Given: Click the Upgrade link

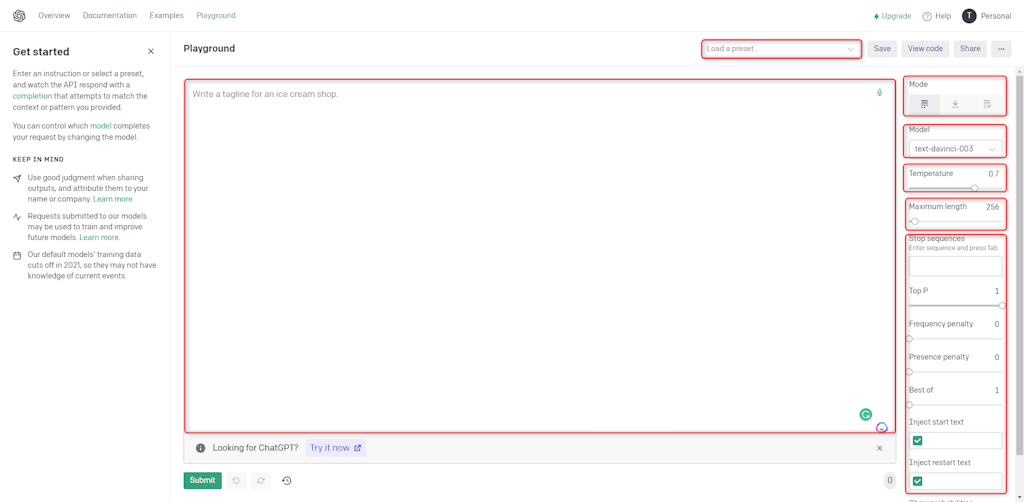Looking at the screenshot, I should click(x=892, y=16).
